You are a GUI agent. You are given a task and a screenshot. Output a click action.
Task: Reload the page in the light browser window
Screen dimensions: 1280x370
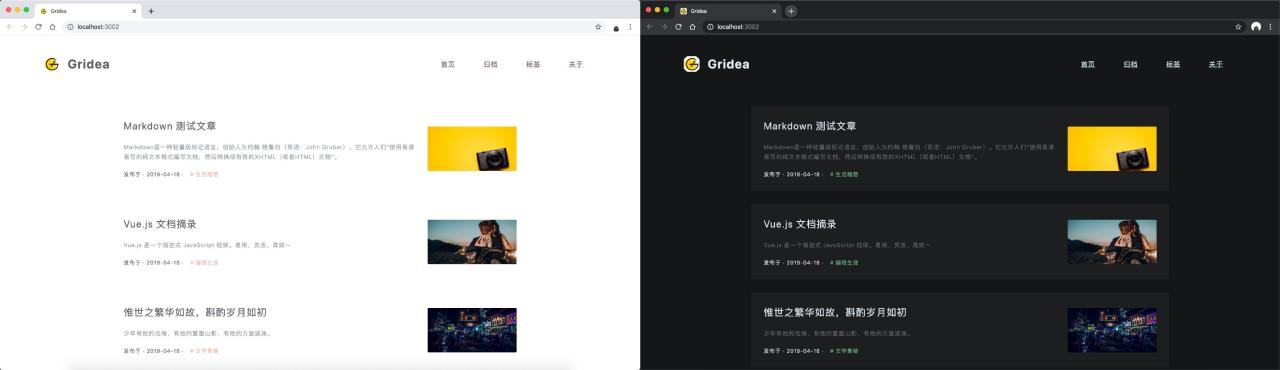pos(38,27)
